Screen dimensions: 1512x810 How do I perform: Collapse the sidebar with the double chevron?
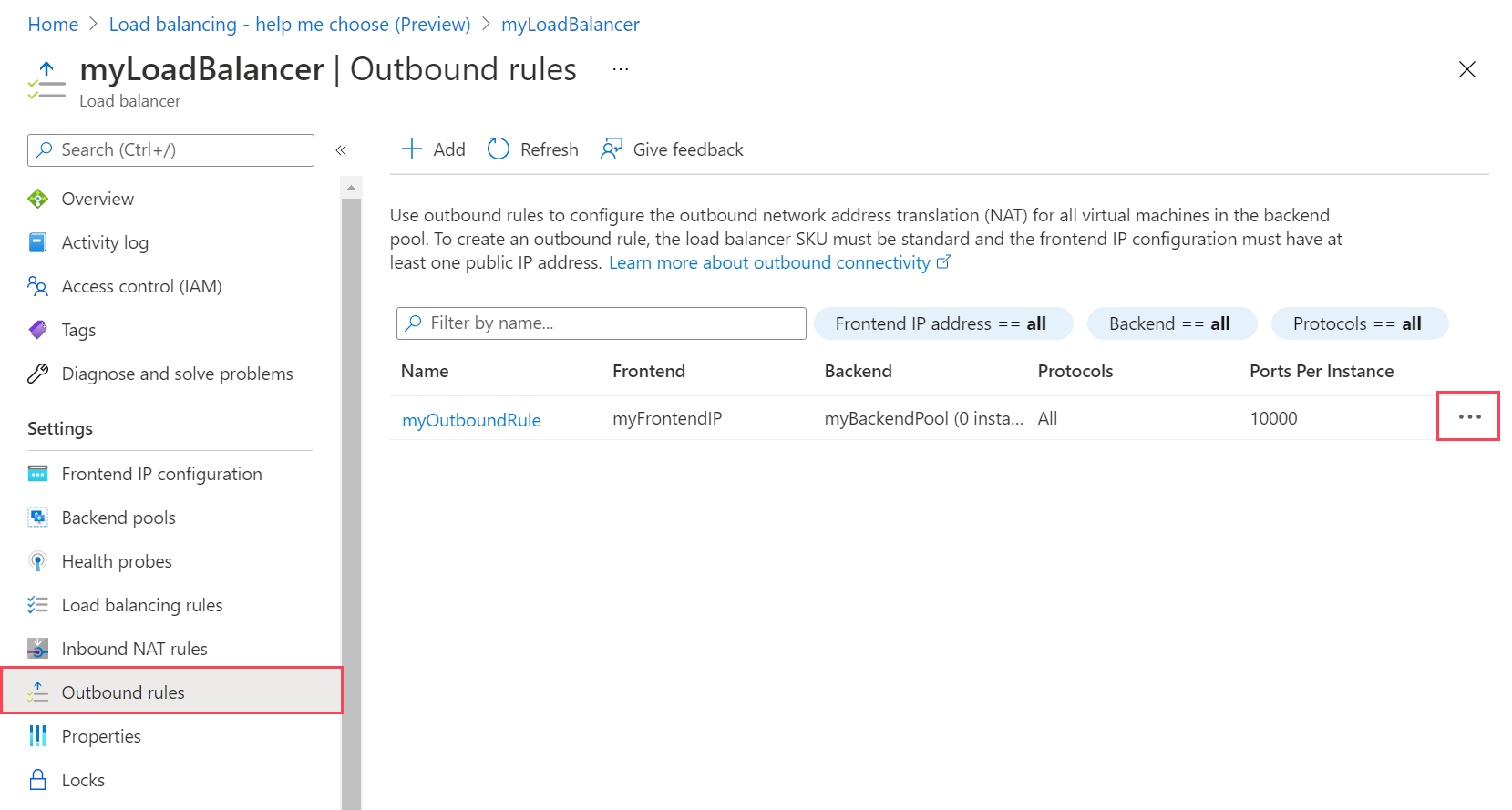[x=341, y=150]
